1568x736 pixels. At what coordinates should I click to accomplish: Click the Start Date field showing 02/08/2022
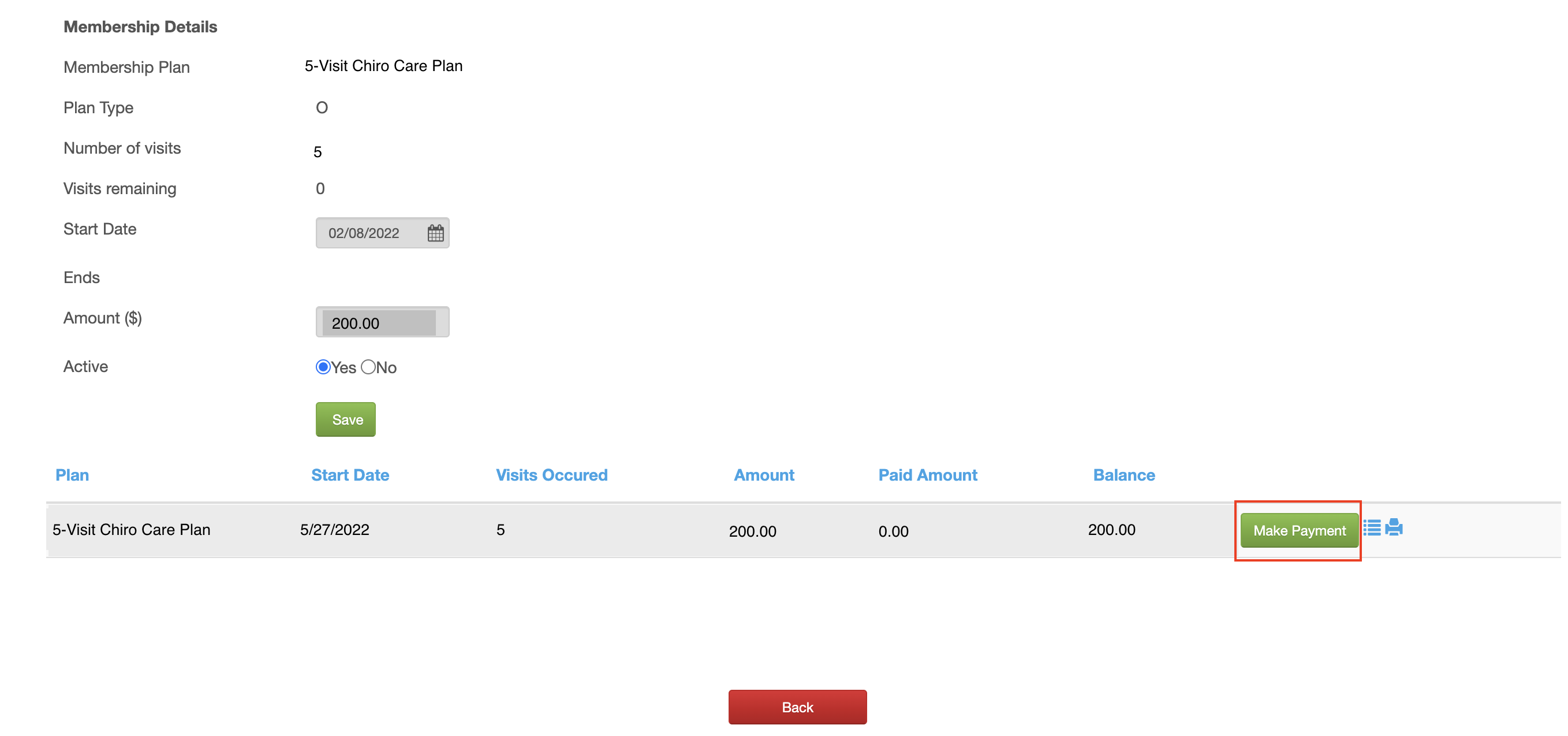point(382,233)
